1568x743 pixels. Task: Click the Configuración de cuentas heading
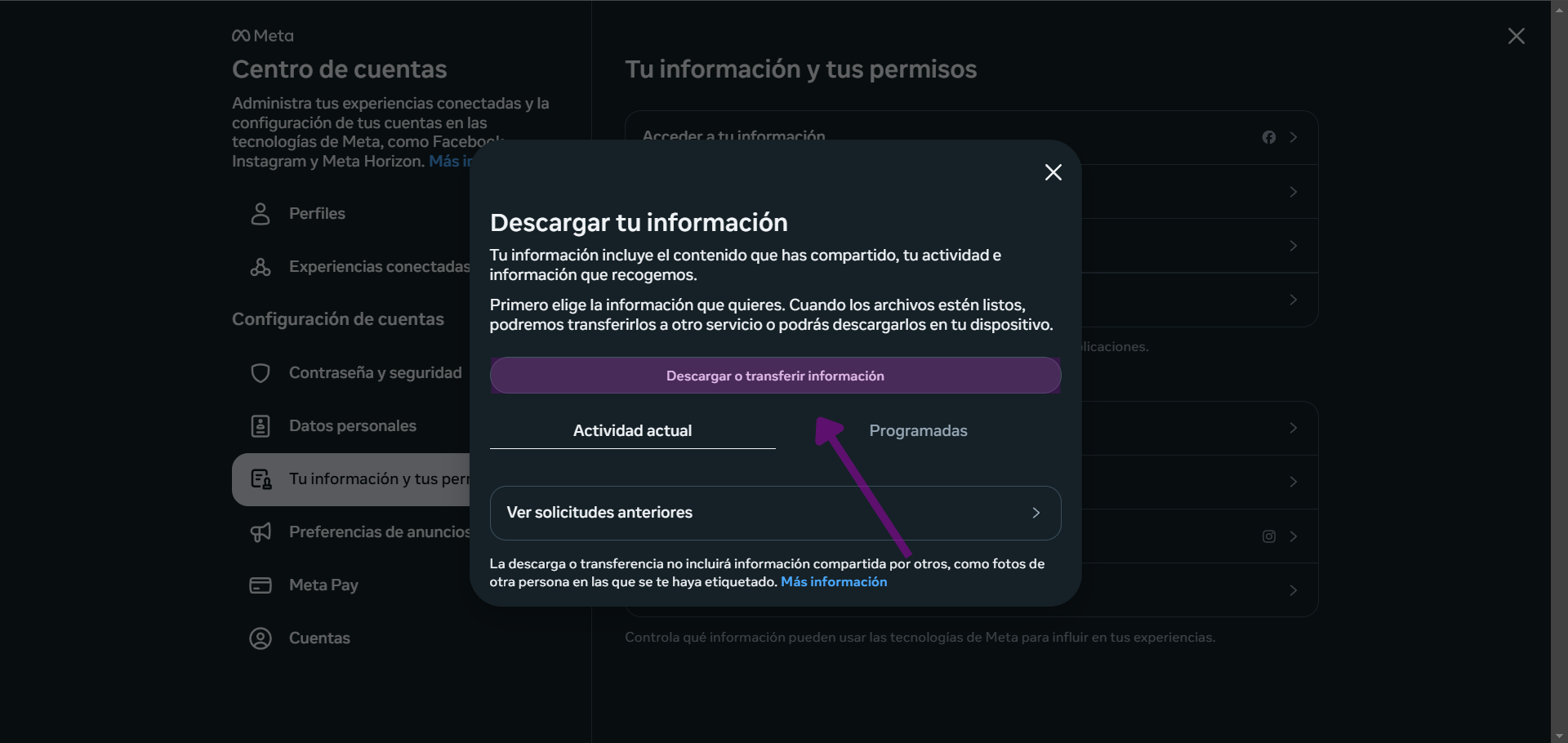click(x=338, y=319)
